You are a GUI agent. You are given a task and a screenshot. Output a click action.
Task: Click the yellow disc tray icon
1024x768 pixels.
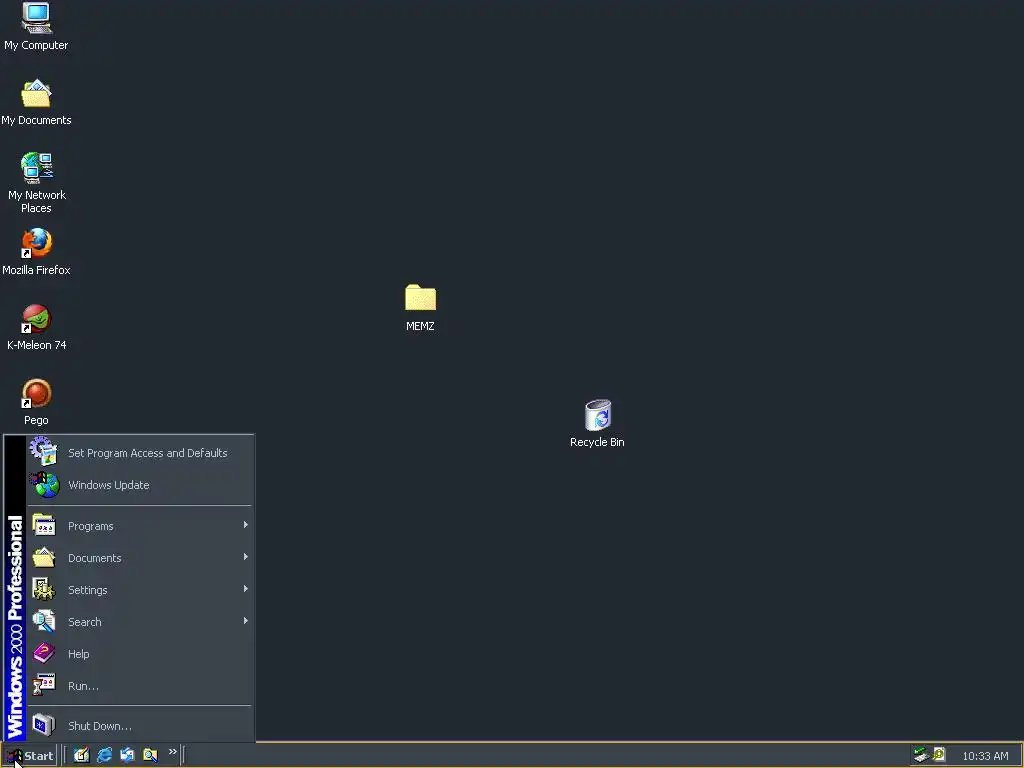point(939,755)
